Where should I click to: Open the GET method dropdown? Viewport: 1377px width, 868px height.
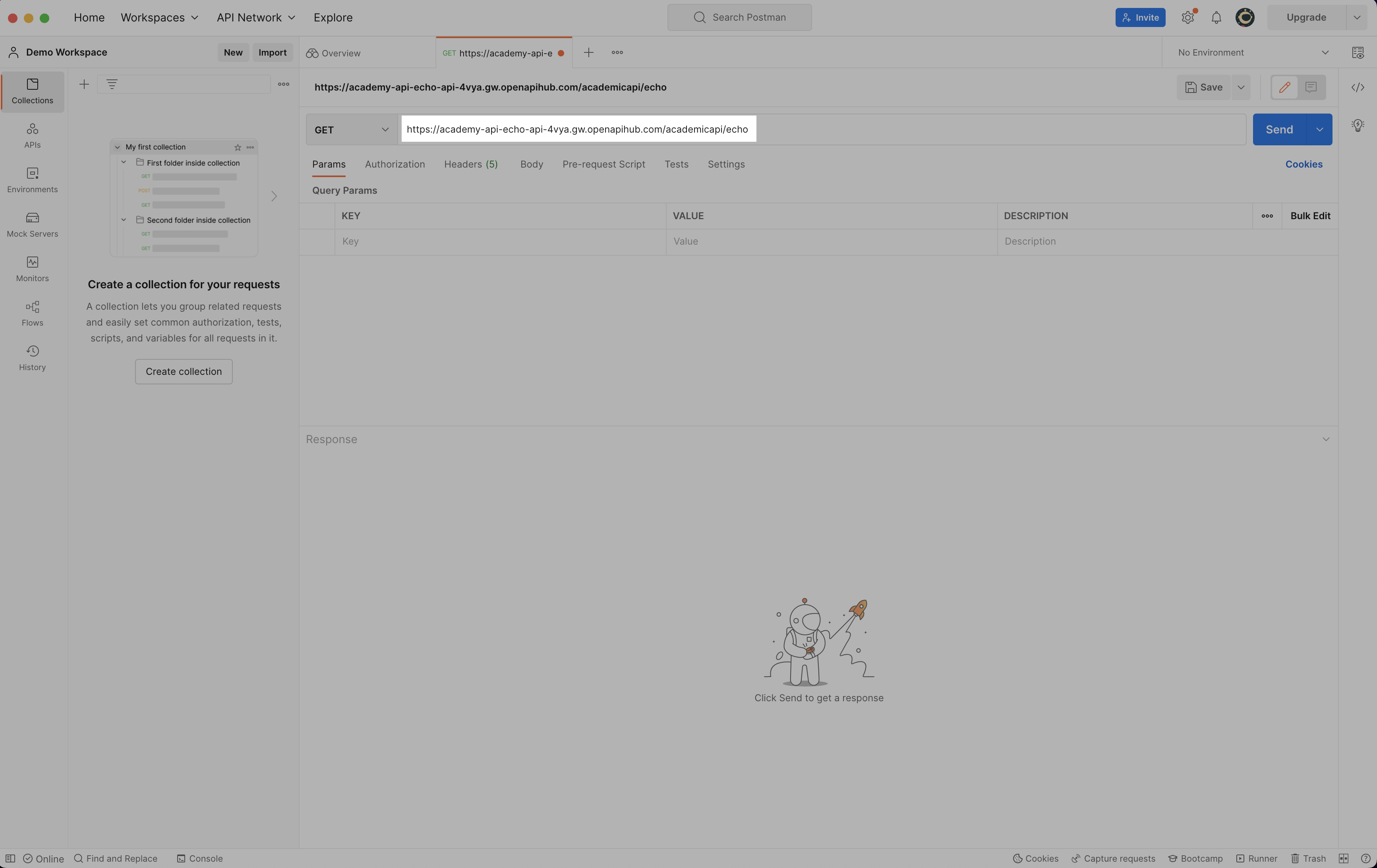[351, 130]
